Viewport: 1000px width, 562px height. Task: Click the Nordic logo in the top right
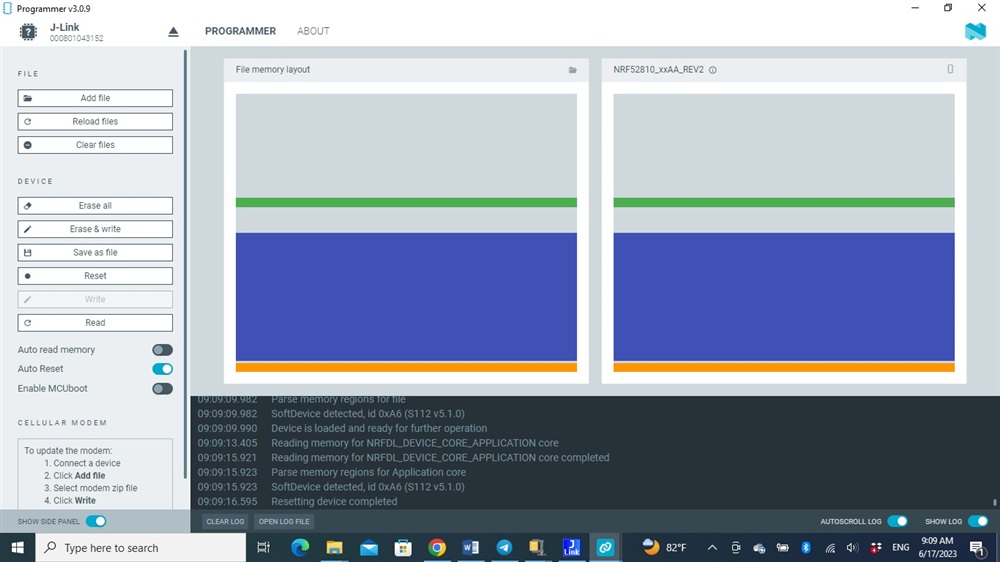coord(975,31)
